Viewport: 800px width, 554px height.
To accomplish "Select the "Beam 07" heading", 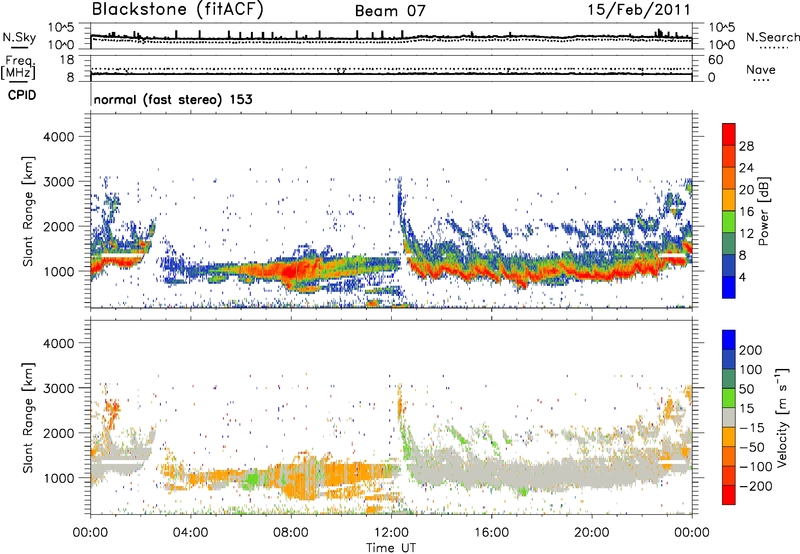I will 390,11.
